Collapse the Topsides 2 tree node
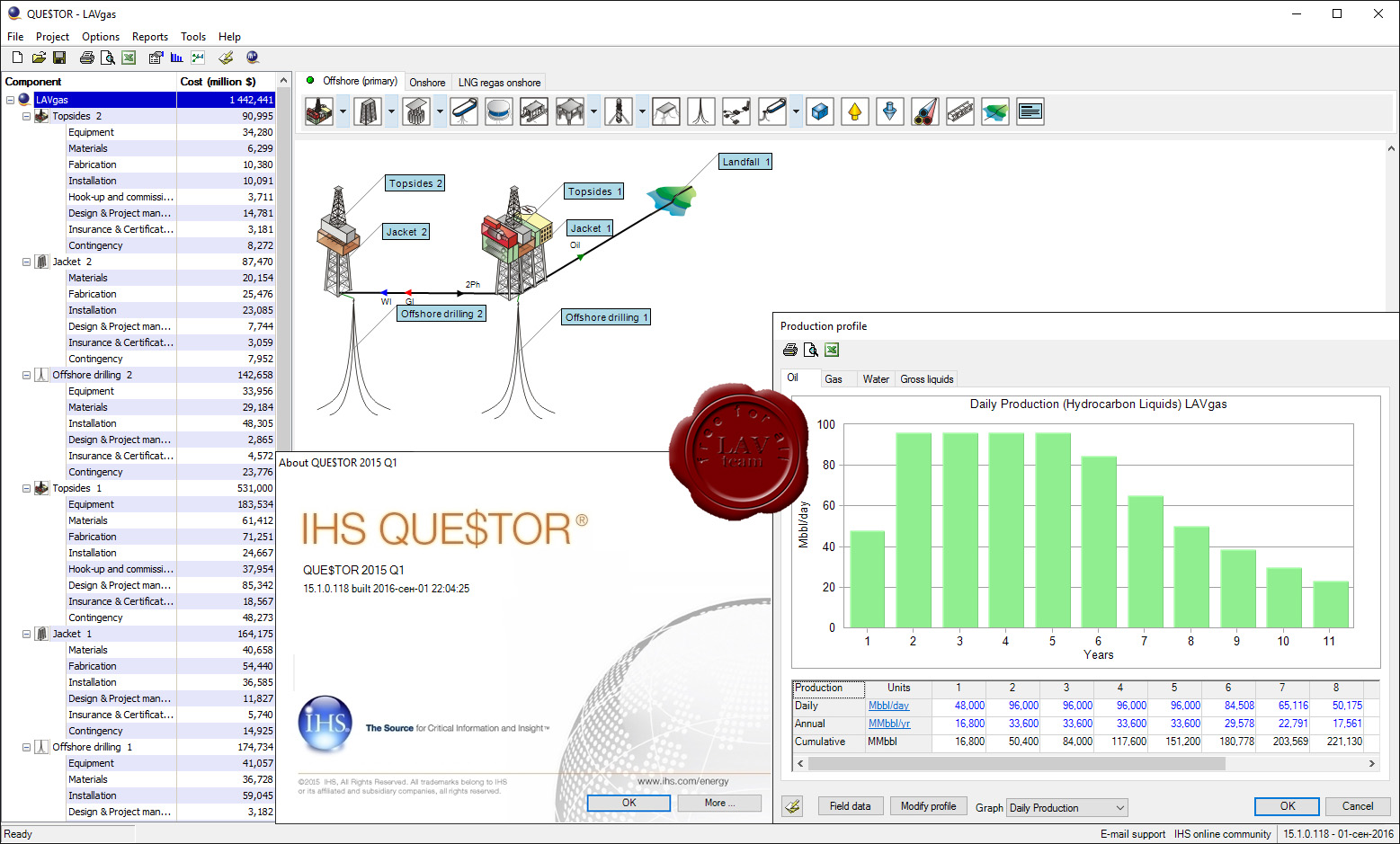This screenshot has height=844, width=1400. [x=26, y=116]
